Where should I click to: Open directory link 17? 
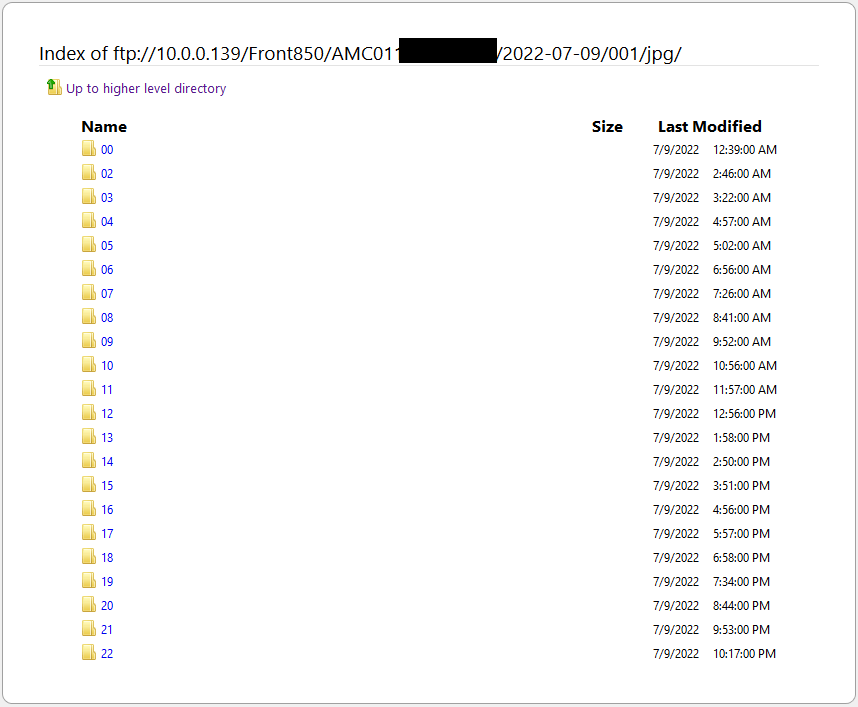coord(107,535)
